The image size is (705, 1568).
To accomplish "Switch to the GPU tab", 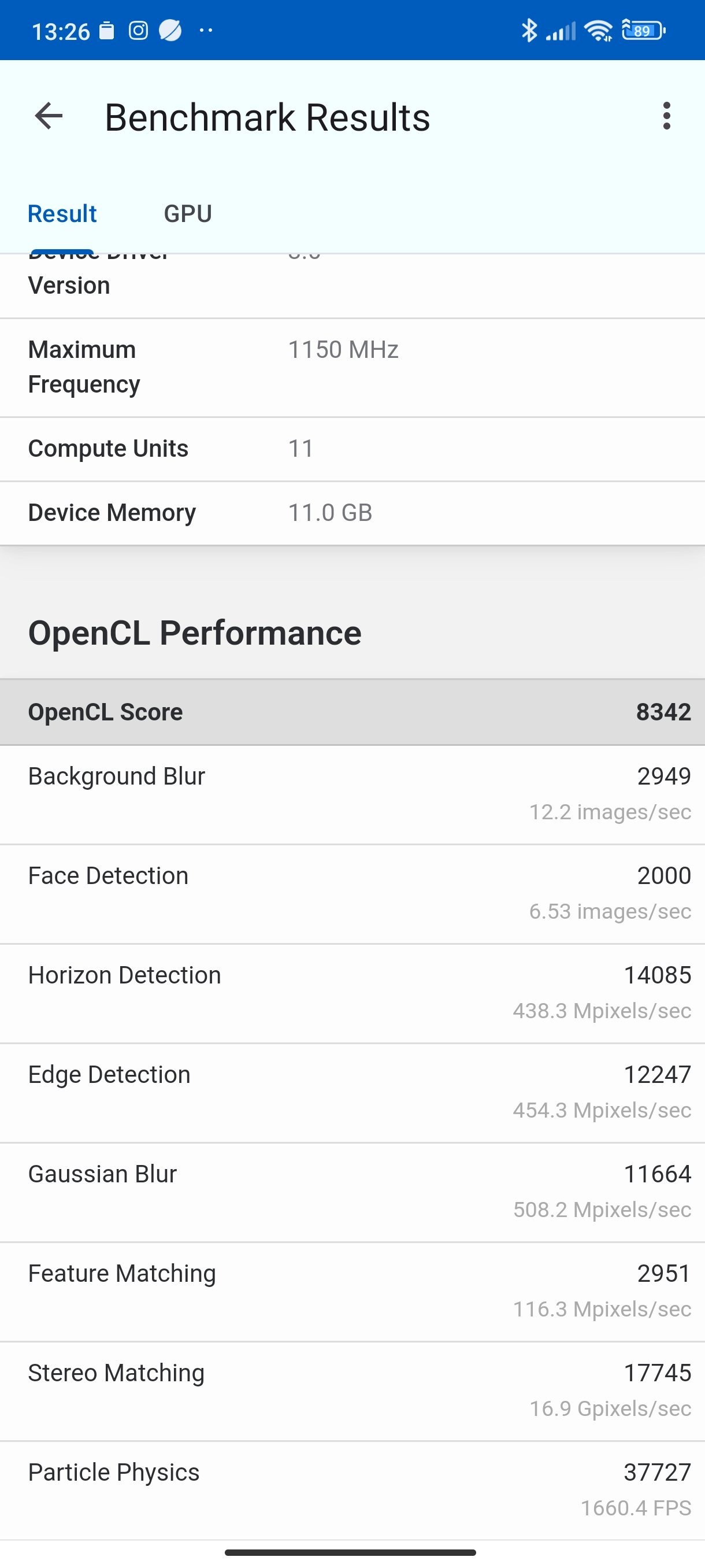I will 187,214.
